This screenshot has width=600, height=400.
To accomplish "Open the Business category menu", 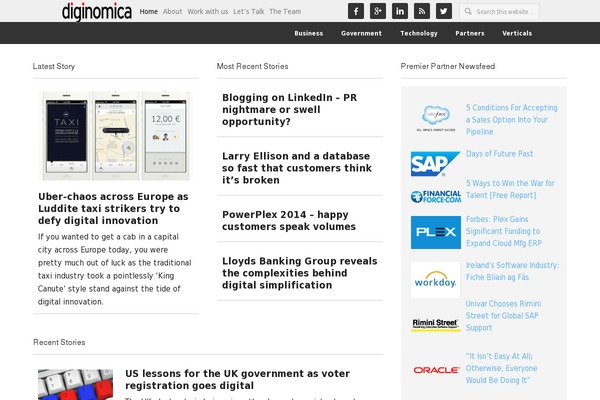I will point(308,33).
